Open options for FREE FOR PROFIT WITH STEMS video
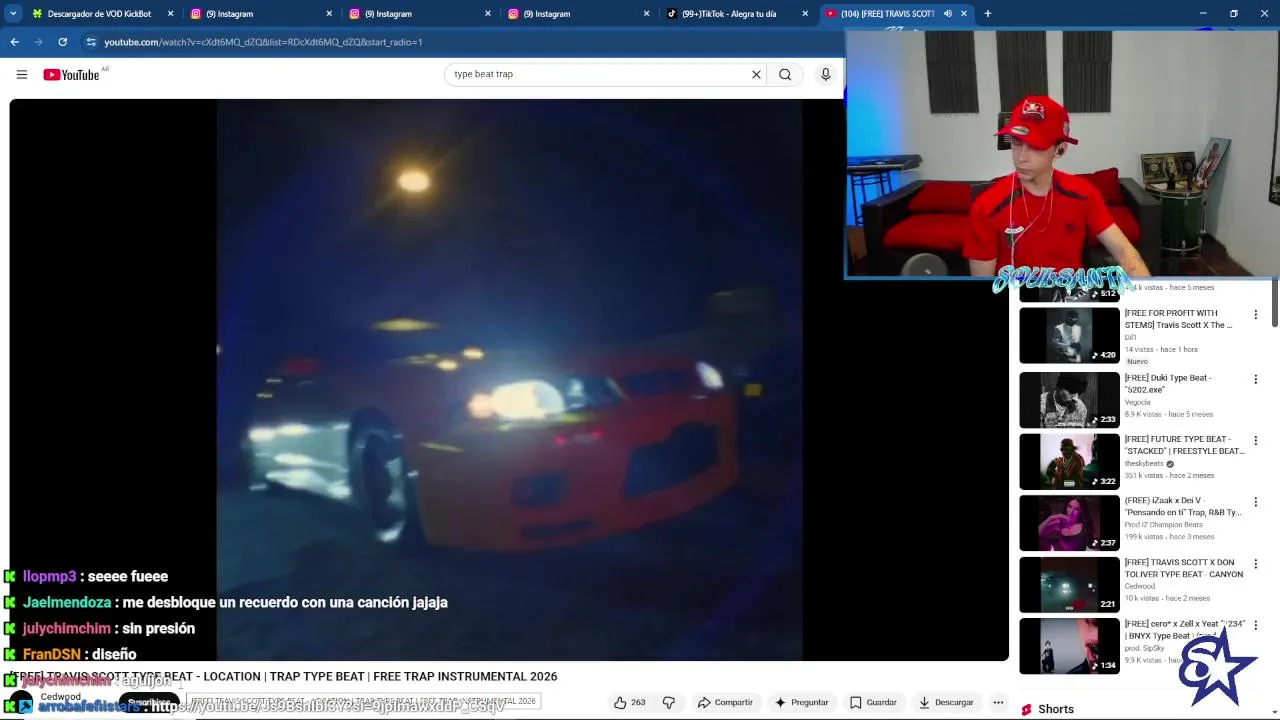 tap(1255, 315)
